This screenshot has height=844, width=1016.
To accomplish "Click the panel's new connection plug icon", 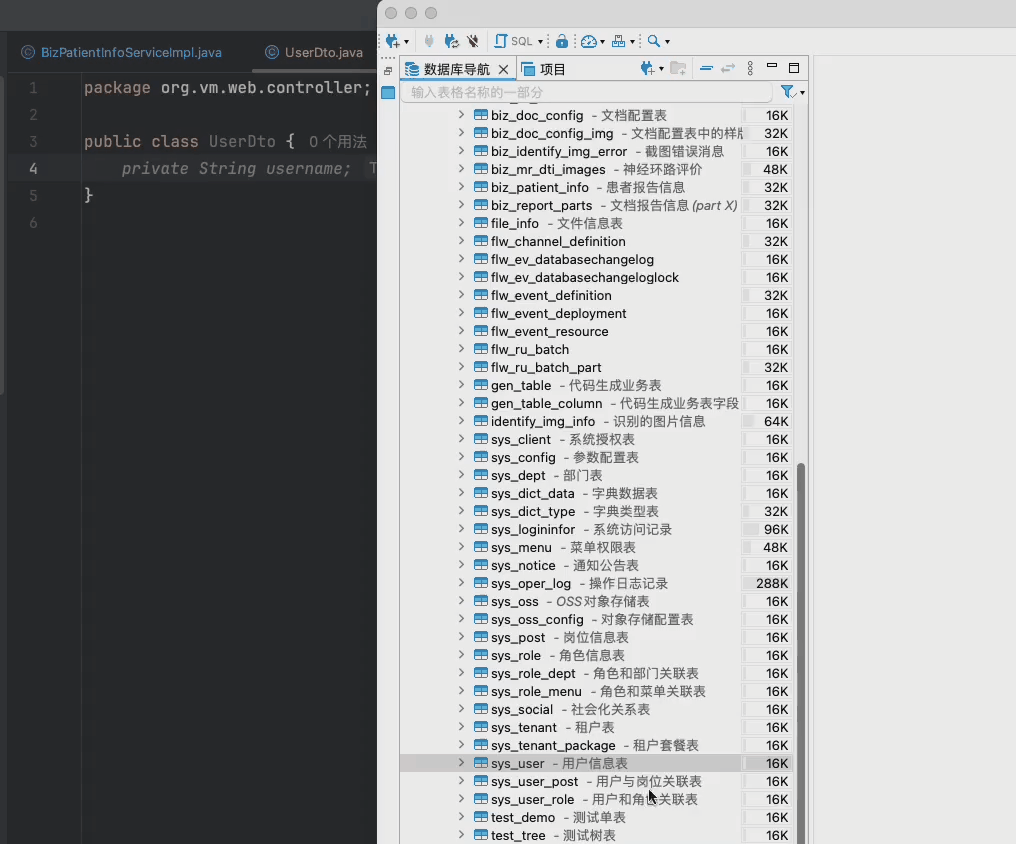I will 647,68.
